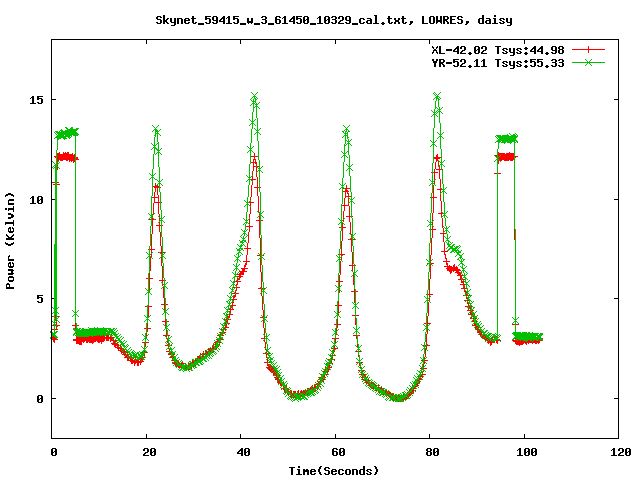Click the red XL legend line sample
Screen dimensions: 640x480
(x=588, y=50)
